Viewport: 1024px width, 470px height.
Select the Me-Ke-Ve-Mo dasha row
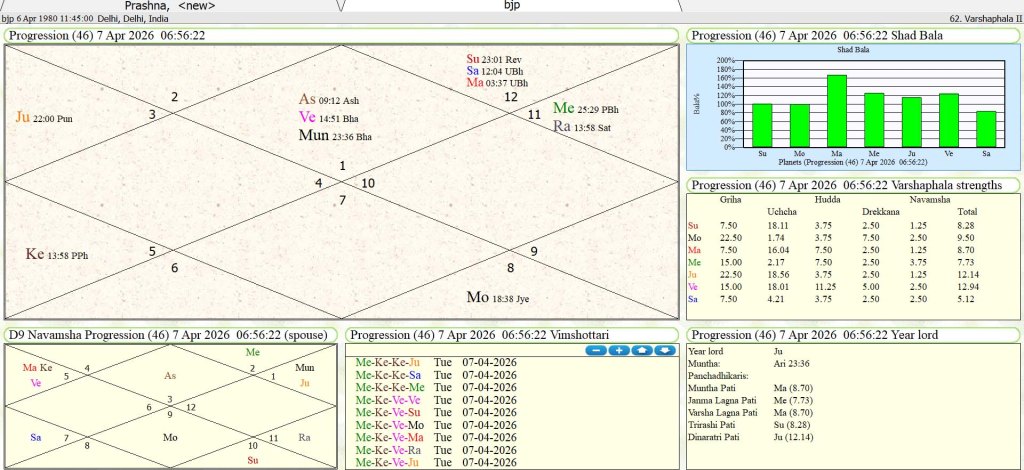[390, 424]
